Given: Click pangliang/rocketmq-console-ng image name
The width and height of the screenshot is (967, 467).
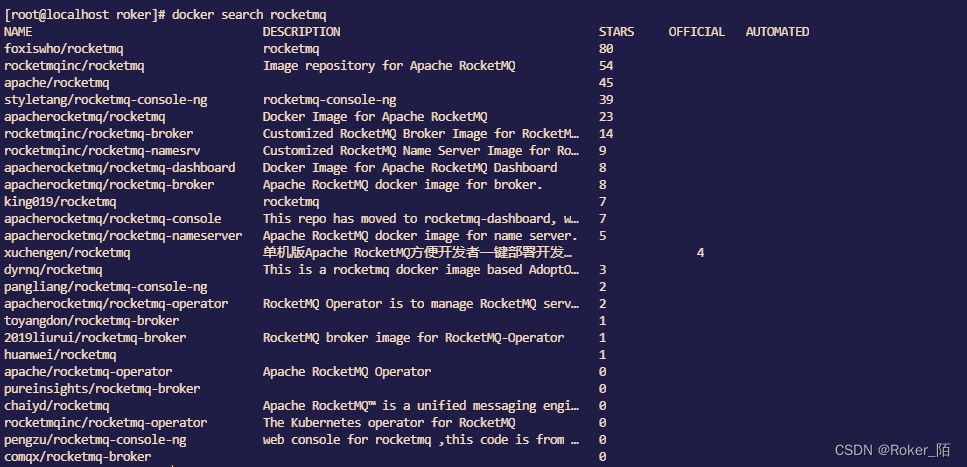Looking at the screenshot, I should [105, 287].
